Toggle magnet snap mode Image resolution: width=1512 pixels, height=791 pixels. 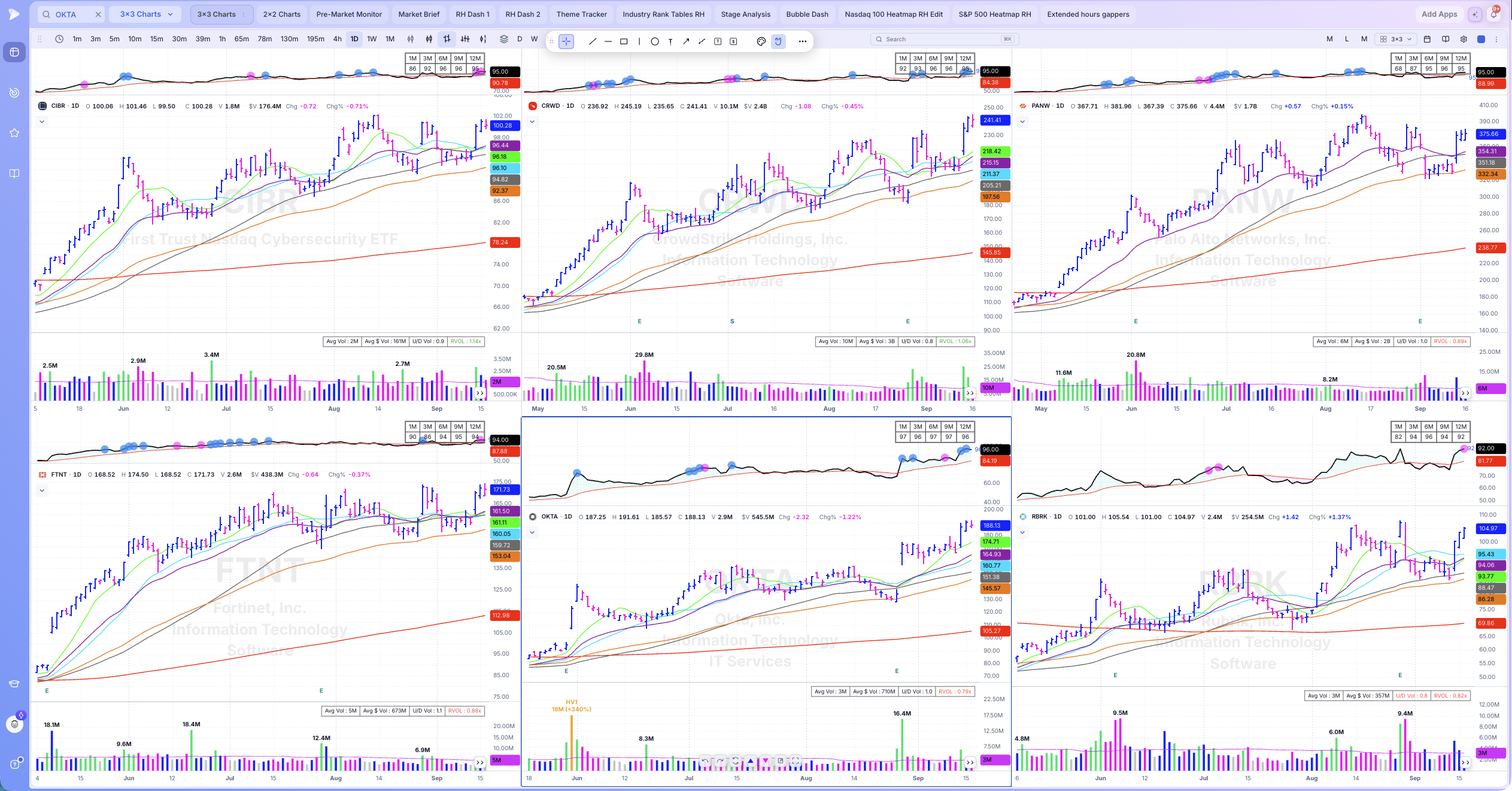pyautogui.click(x=778, y=41)
